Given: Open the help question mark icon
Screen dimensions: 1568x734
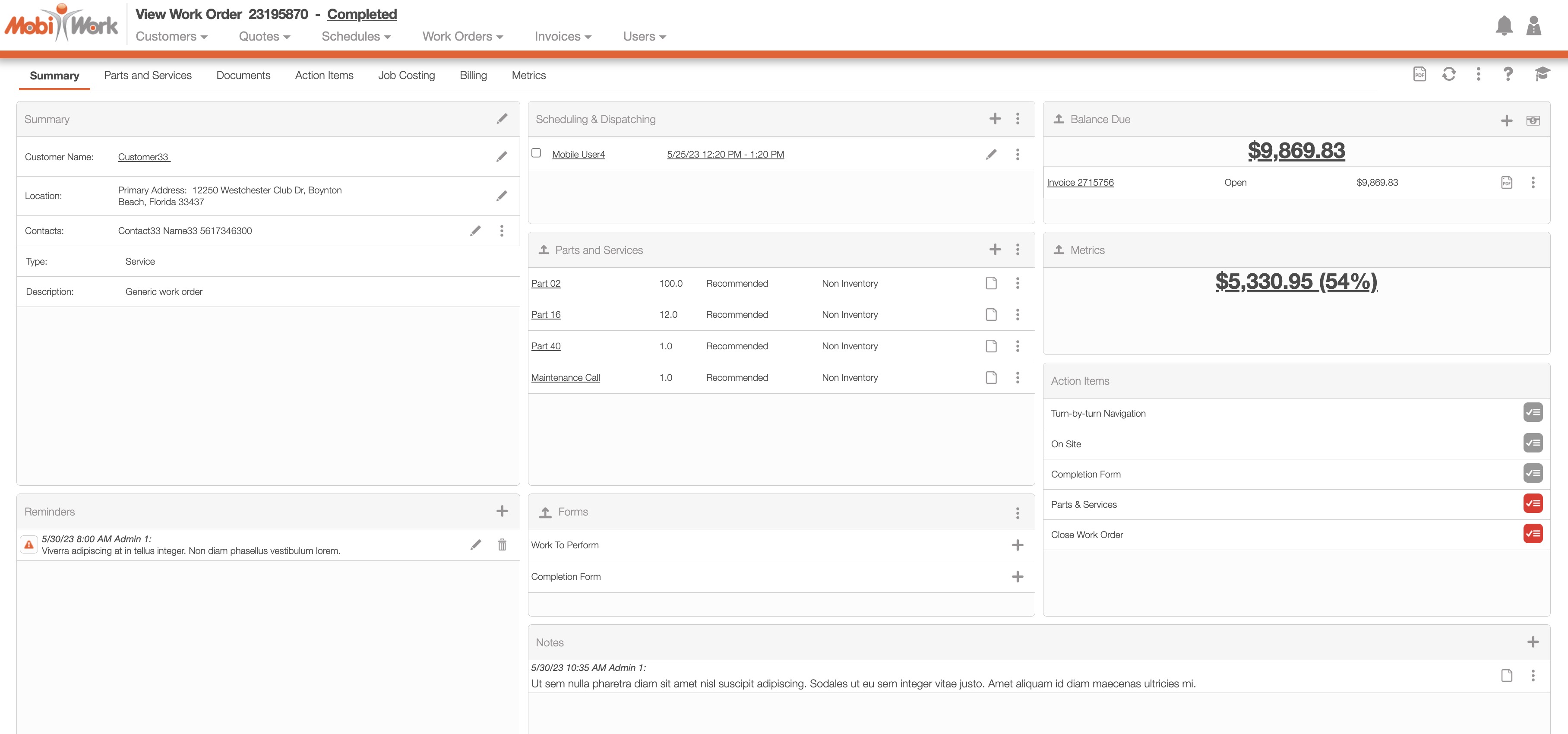Looking at the screenshot, I should [1508, 74].
